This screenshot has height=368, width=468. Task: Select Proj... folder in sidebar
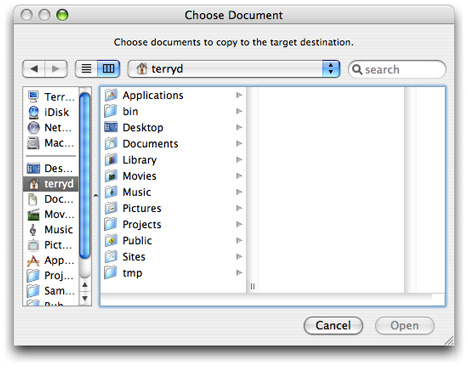click(52, 275)
